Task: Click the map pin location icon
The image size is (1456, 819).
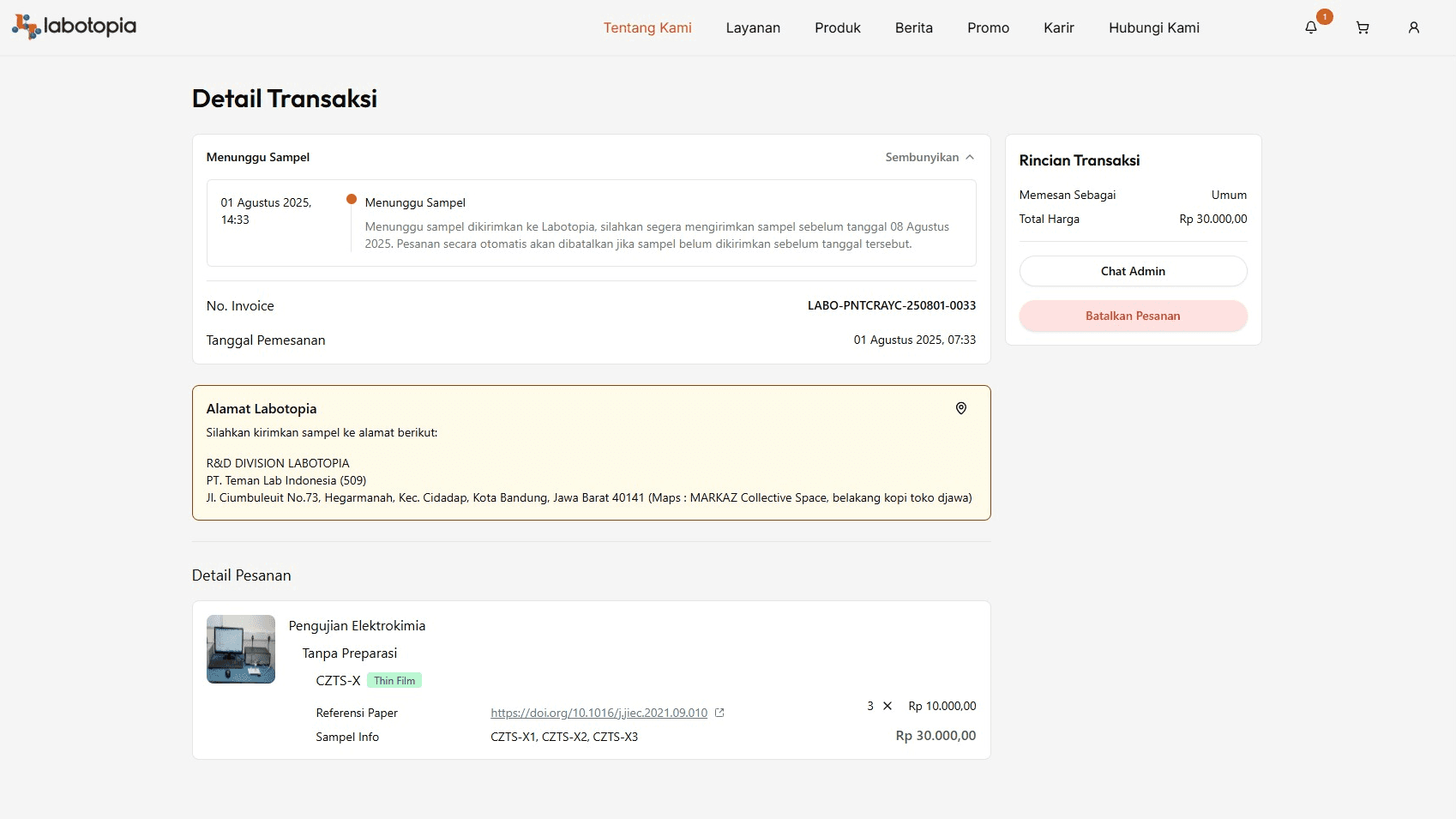Action: click(960, 408)
